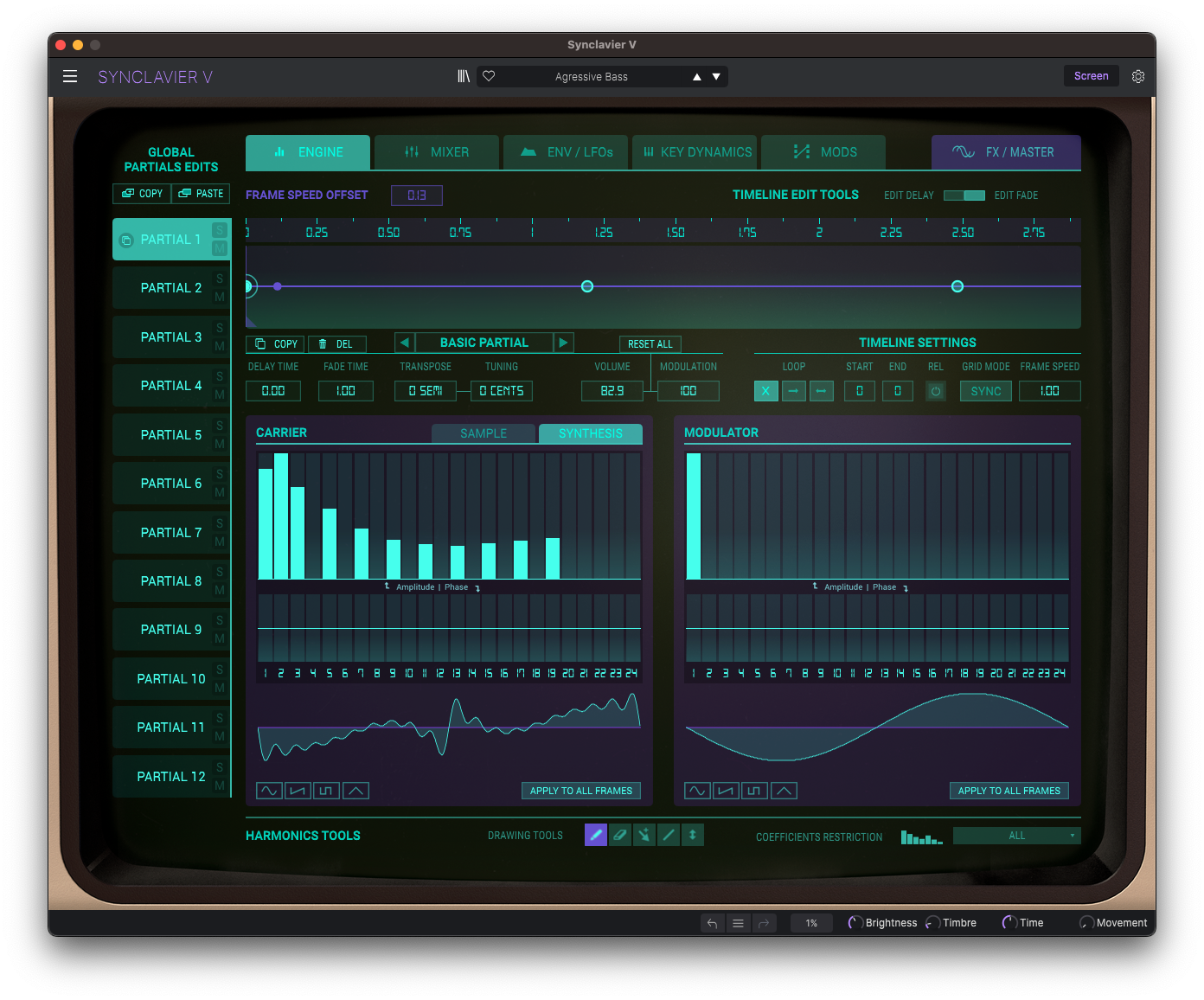Select loop off X mode

tap(765, 391)
